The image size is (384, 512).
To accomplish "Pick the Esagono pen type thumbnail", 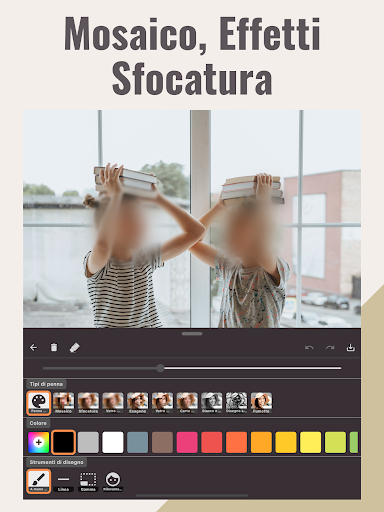I will pyautogui.click(x=138, y=403).
